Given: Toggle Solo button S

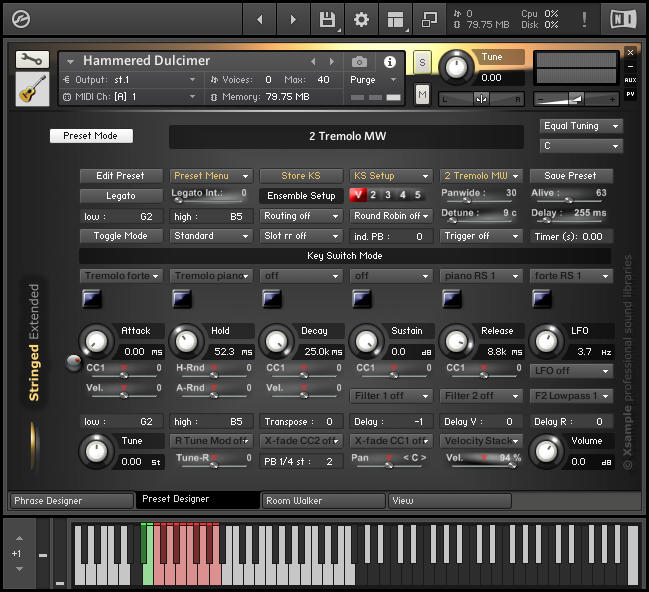Looking at the screenshot, I should coord(422,63).
